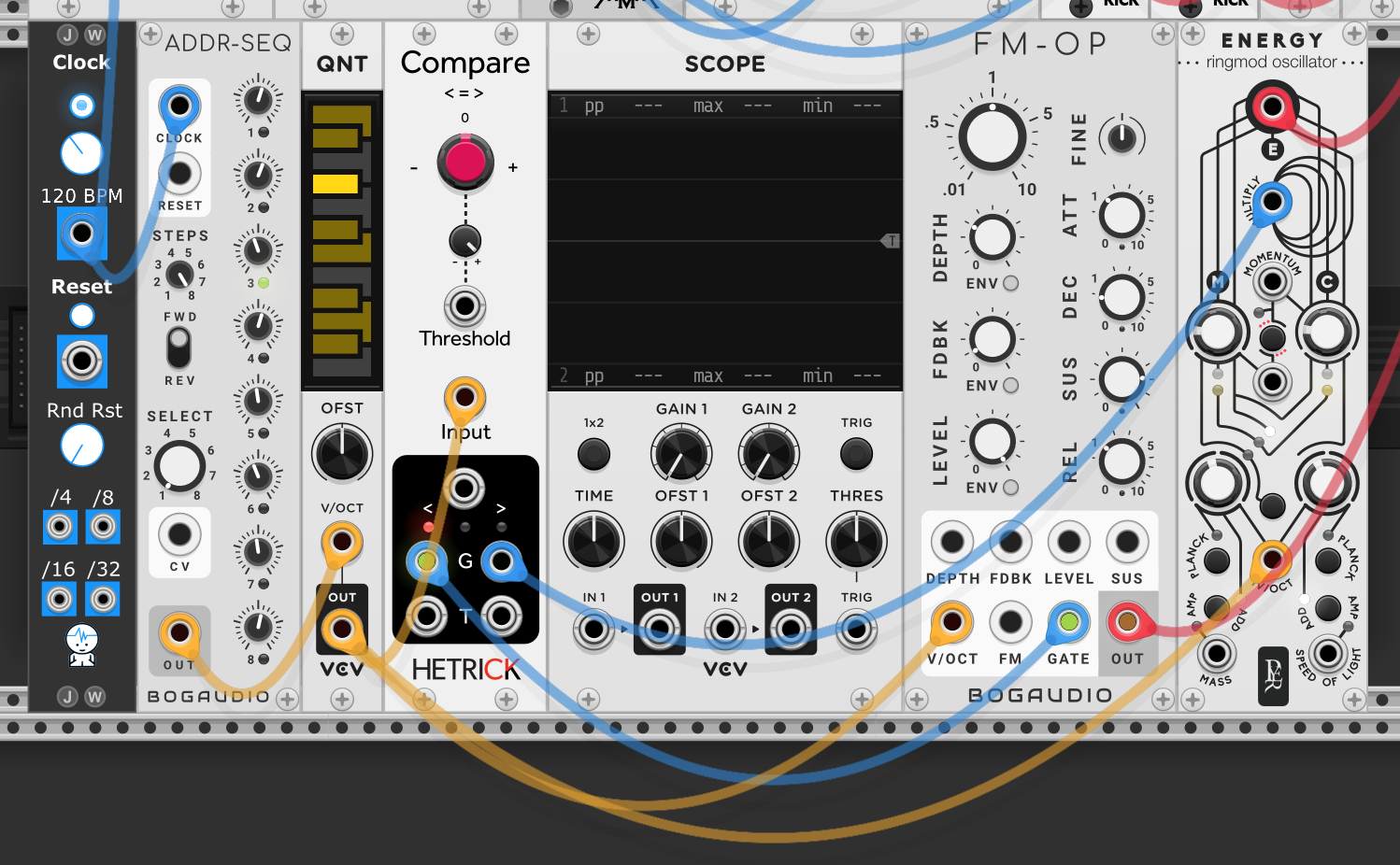Screen dimensions: 1400x865
Task: Select the highlighted yellow key in QNT display
Action: click(336, 183)
